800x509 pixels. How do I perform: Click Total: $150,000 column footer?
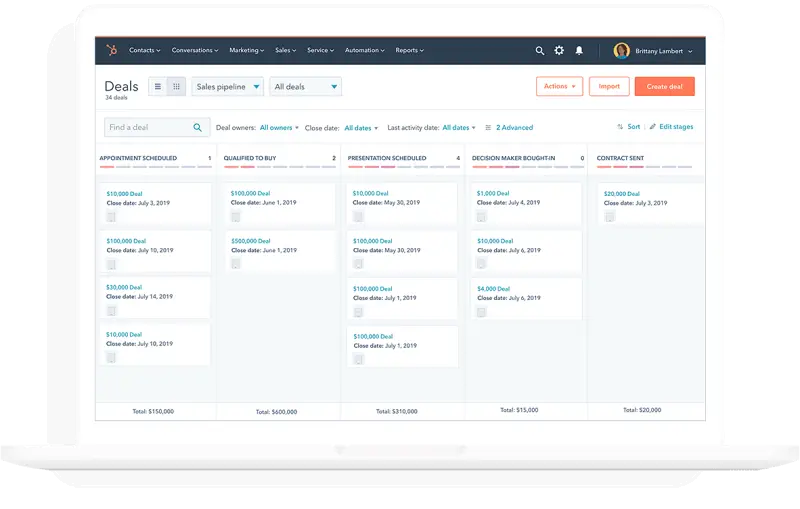point(153,411)
